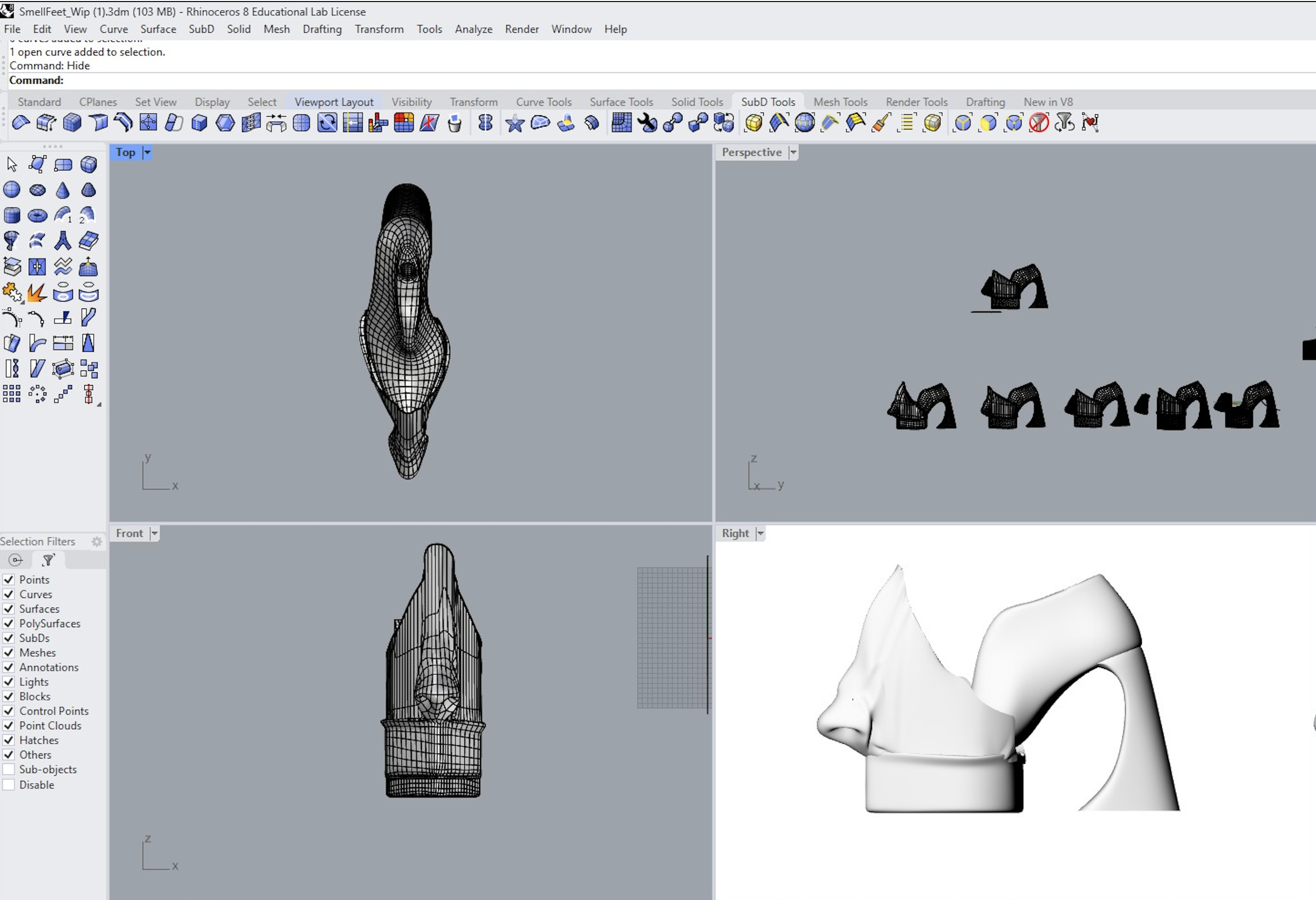Click the arrow selection cursor tool

tap(12, 164)
